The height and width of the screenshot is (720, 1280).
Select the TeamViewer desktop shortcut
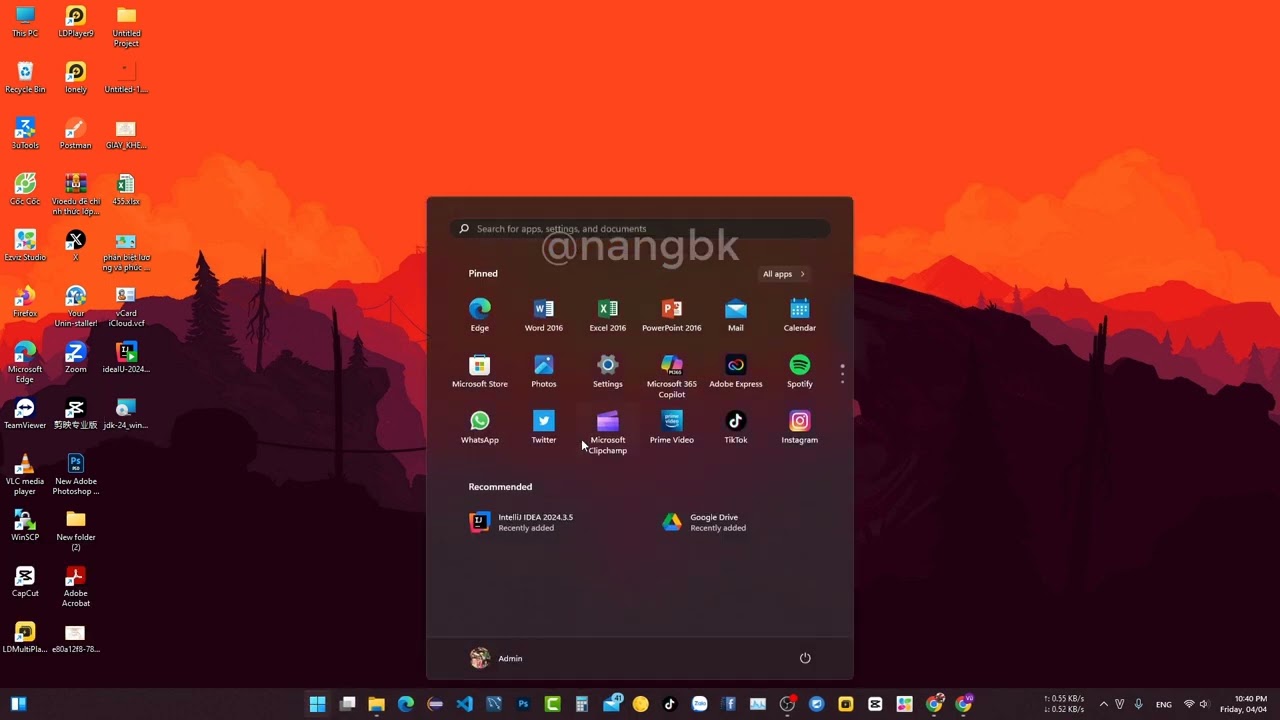pyautogui.click(x=25, y=414)
